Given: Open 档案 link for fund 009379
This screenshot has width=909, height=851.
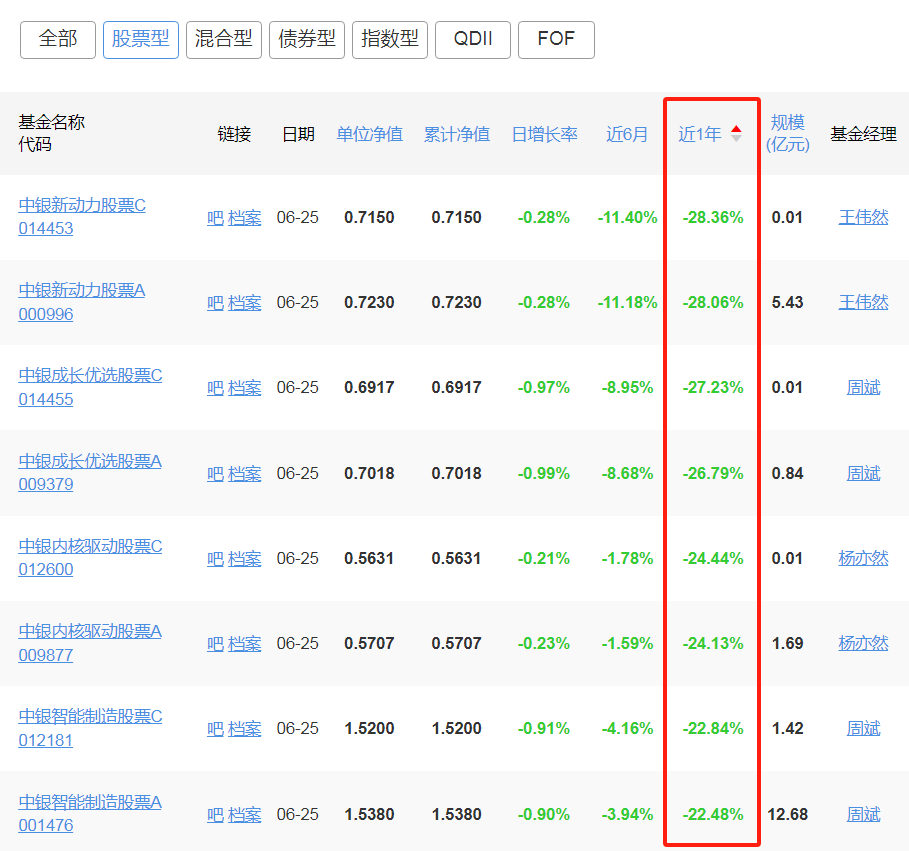Looking at the screenshot, I should (x=245, y=474).
